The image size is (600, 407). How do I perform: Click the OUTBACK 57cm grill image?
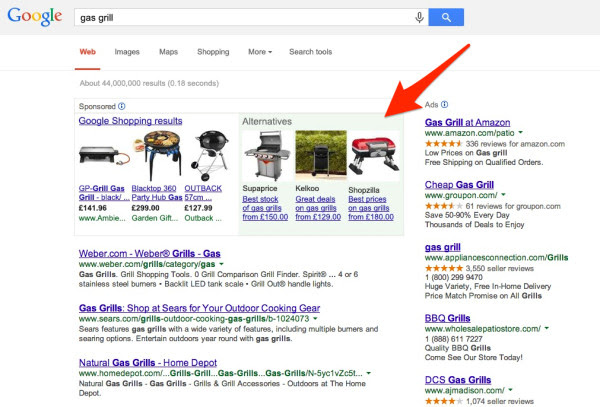coord(210,155)
